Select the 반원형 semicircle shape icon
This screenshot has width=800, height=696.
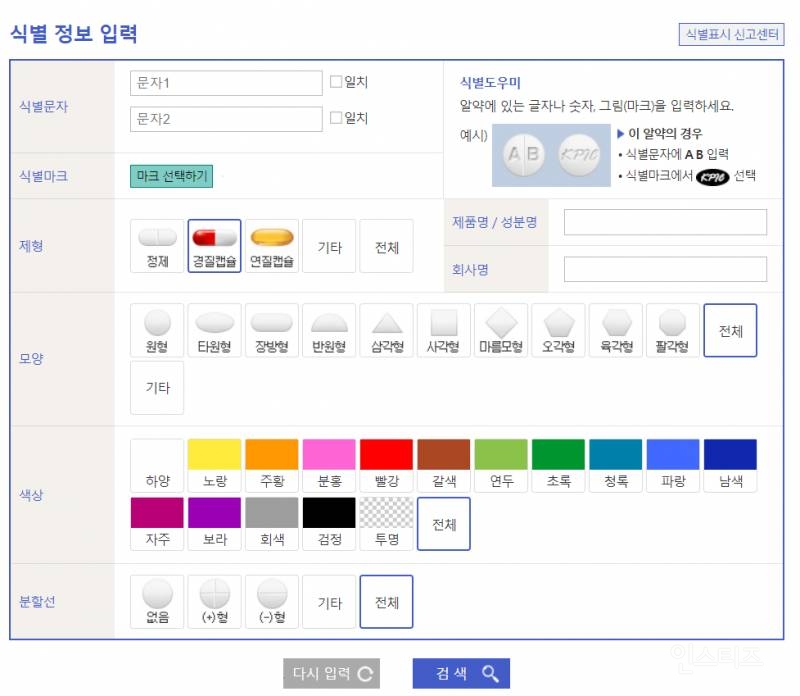pyautogui.click(x=329, y=330)
